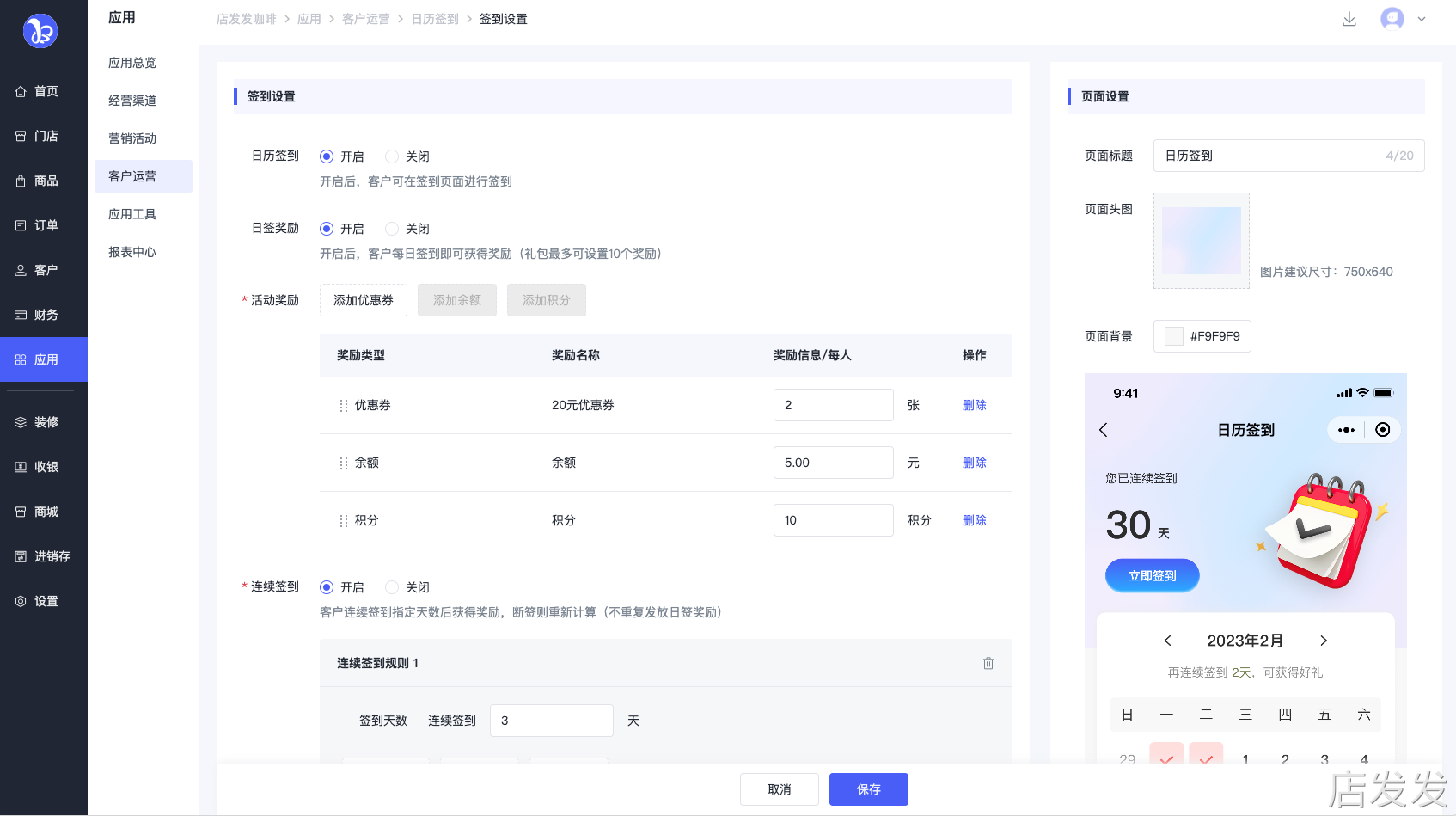The height and width of the screenshot is (816, 1456).
Task: Open the 首页 home icon
Action: [21, 92]
